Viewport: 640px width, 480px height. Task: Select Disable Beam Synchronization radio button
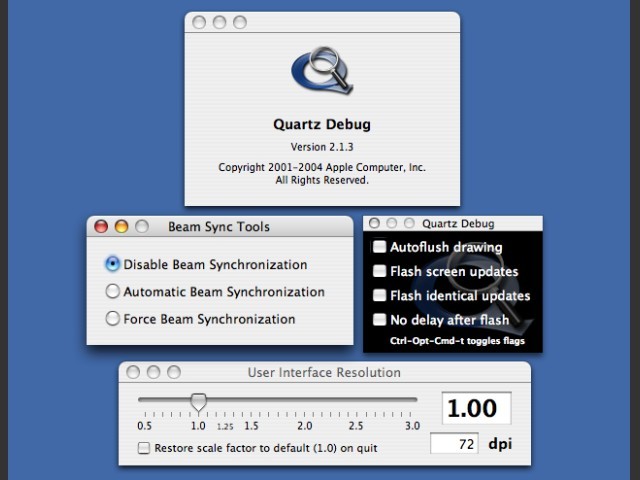click(113, 264)
